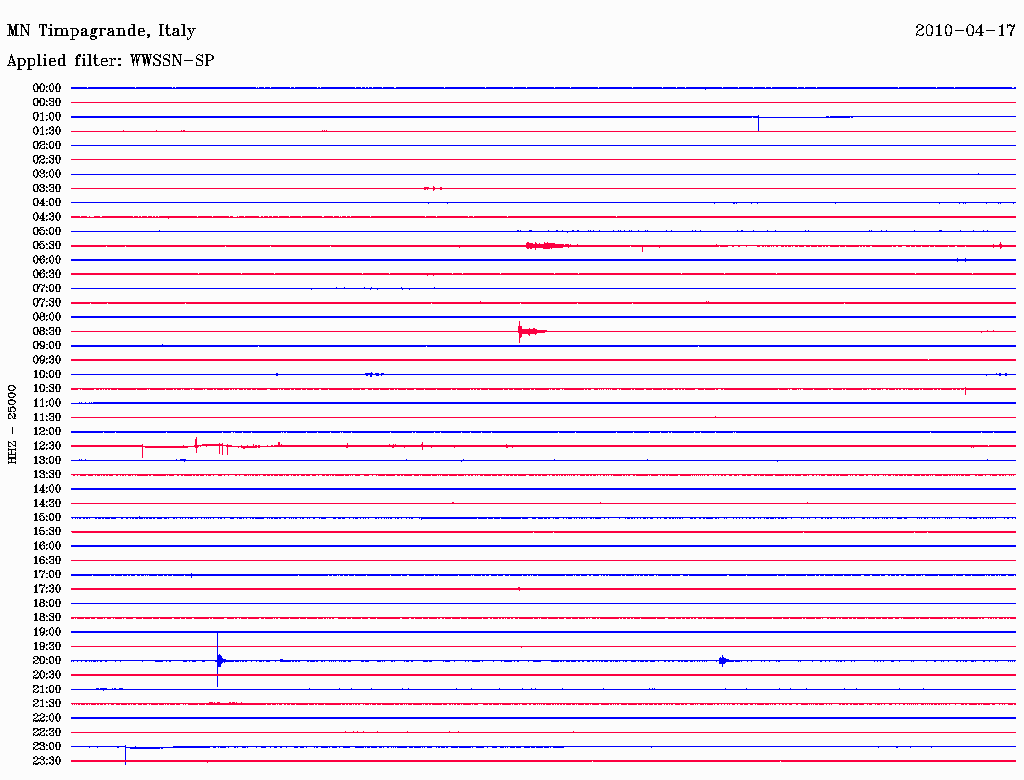This screenshot has height=780, width=1024.
Task: Select the 20:30 time label
Action: [47, 675]
